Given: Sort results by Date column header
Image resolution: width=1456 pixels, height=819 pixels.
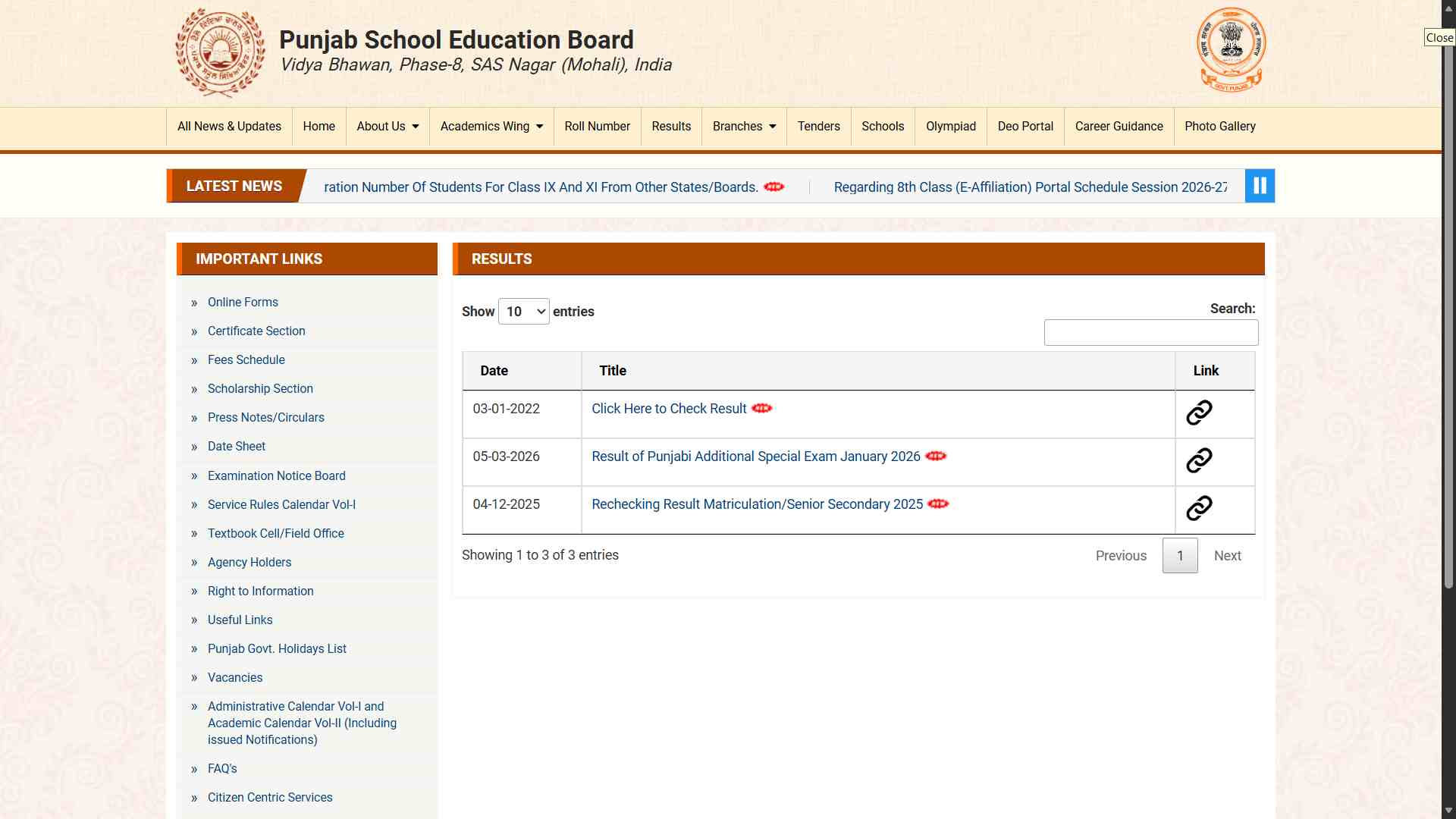Looking at the screenshot, I should click(522, 371).
